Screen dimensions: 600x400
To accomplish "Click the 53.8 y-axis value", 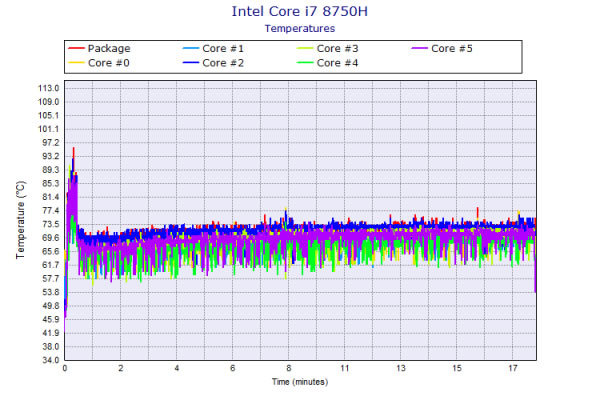I will click(51, 292).
